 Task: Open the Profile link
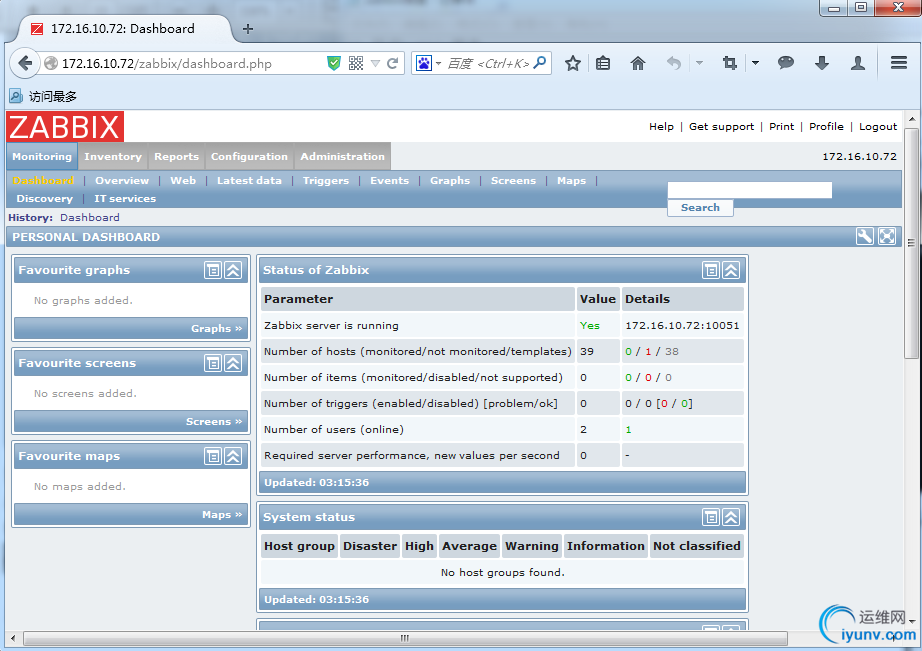coord(826,126)
